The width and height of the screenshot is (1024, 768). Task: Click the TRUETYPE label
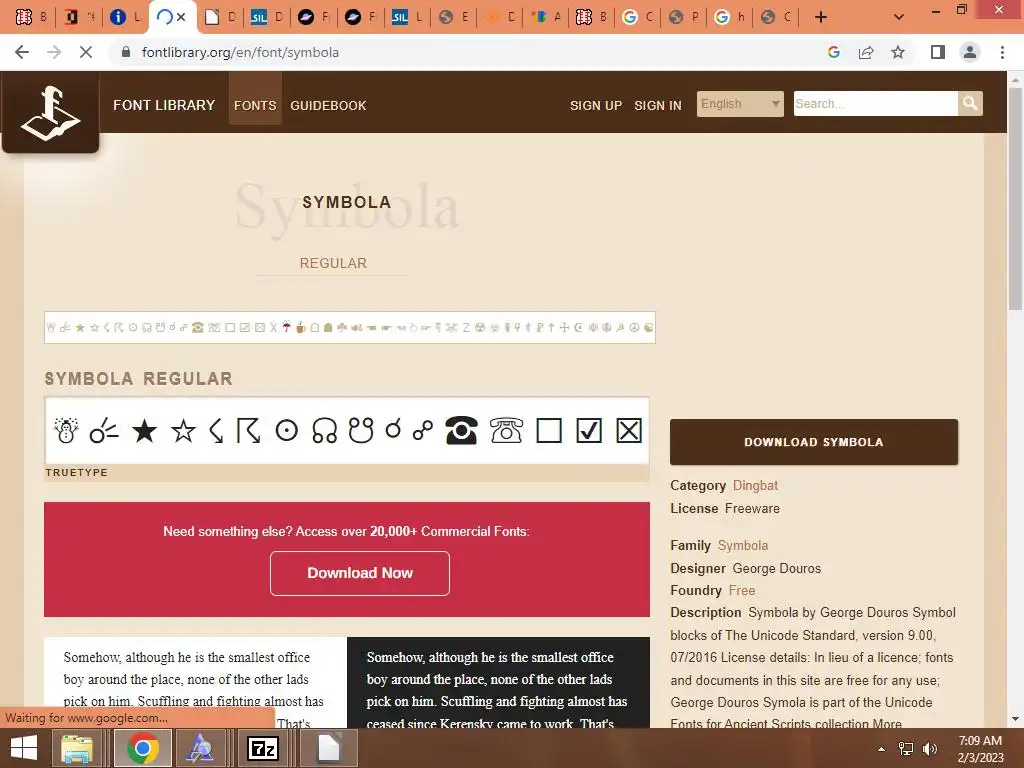coord(76,472)
